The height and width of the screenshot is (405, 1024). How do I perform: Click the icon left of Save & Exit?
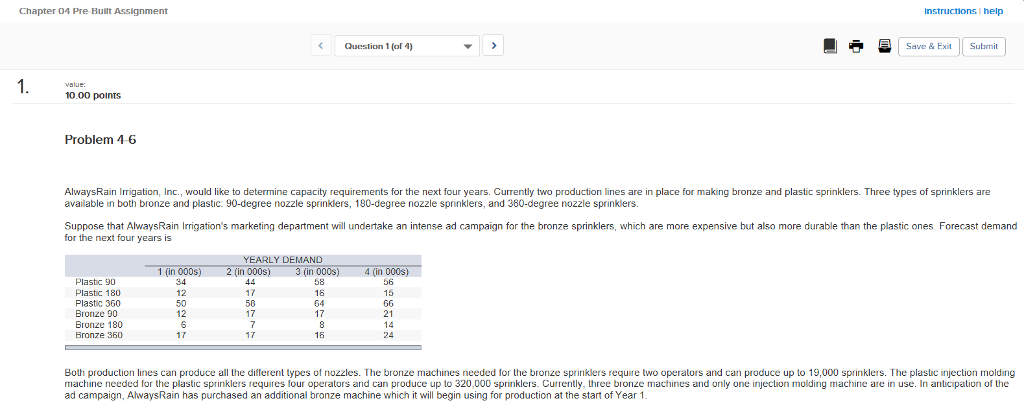884,46
